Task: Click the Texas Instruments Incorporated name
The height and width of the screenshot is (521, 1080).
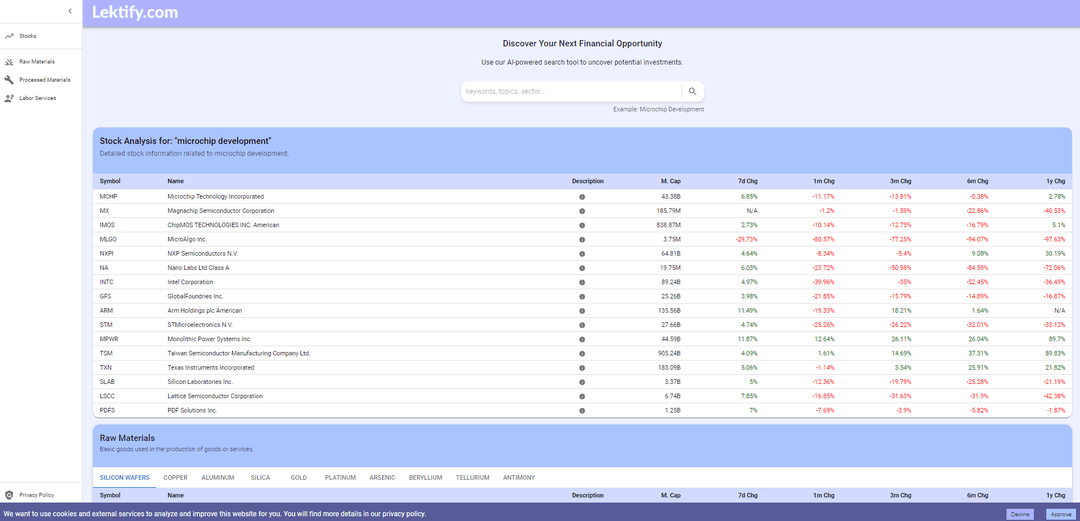Action: [211, 367]
